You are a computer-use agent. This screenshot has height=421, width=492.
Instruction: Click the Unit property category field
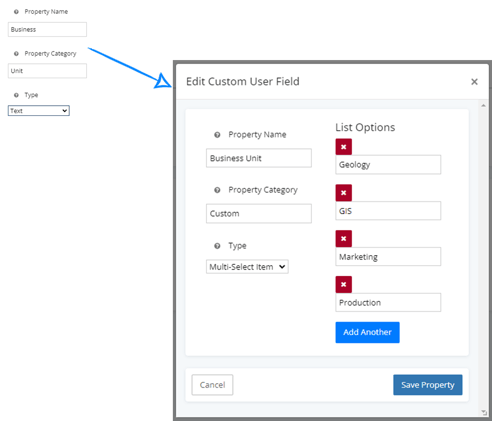[47, 71]
